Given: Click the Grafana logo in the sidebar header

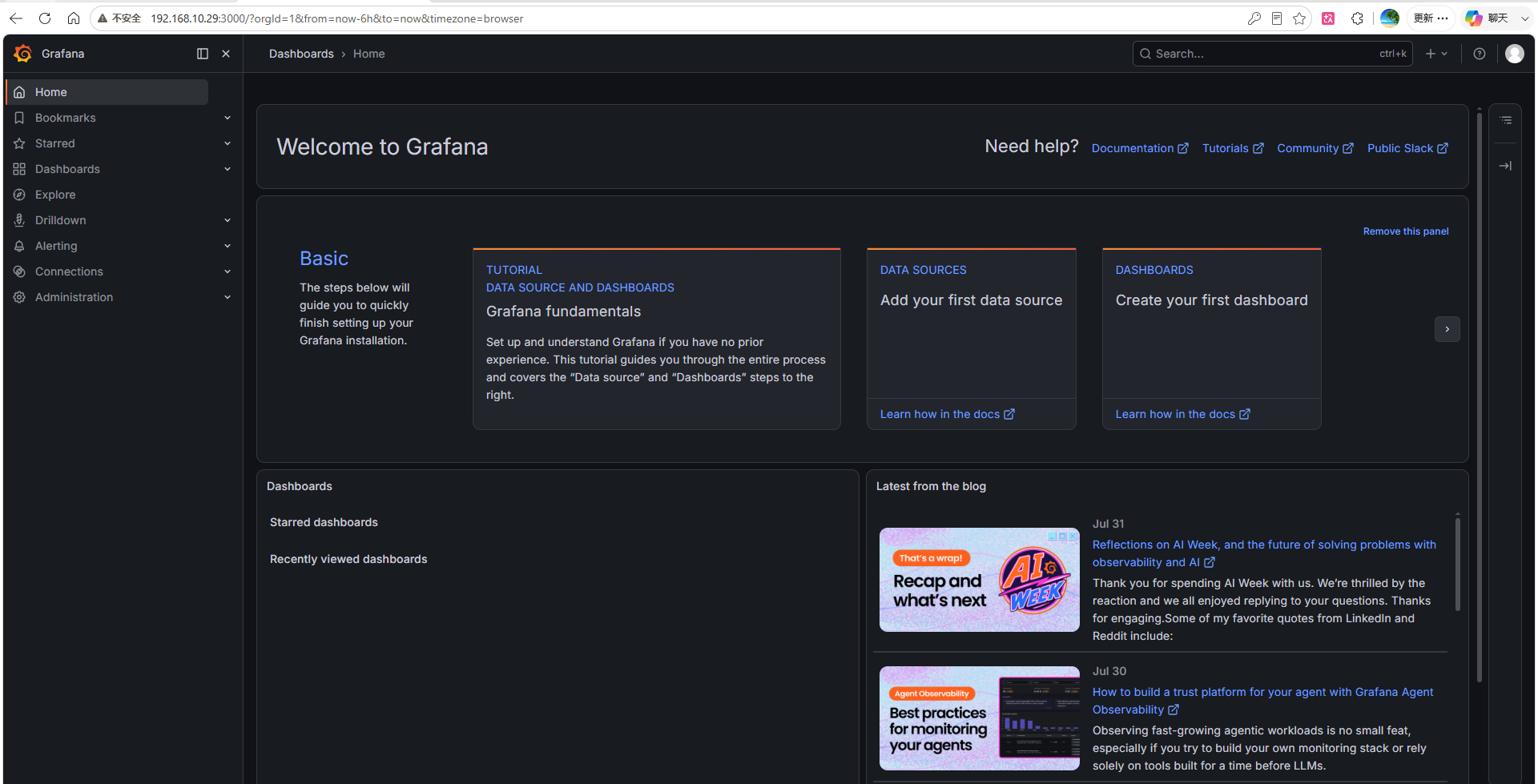Looking at the screenshot, I should 23,54.
